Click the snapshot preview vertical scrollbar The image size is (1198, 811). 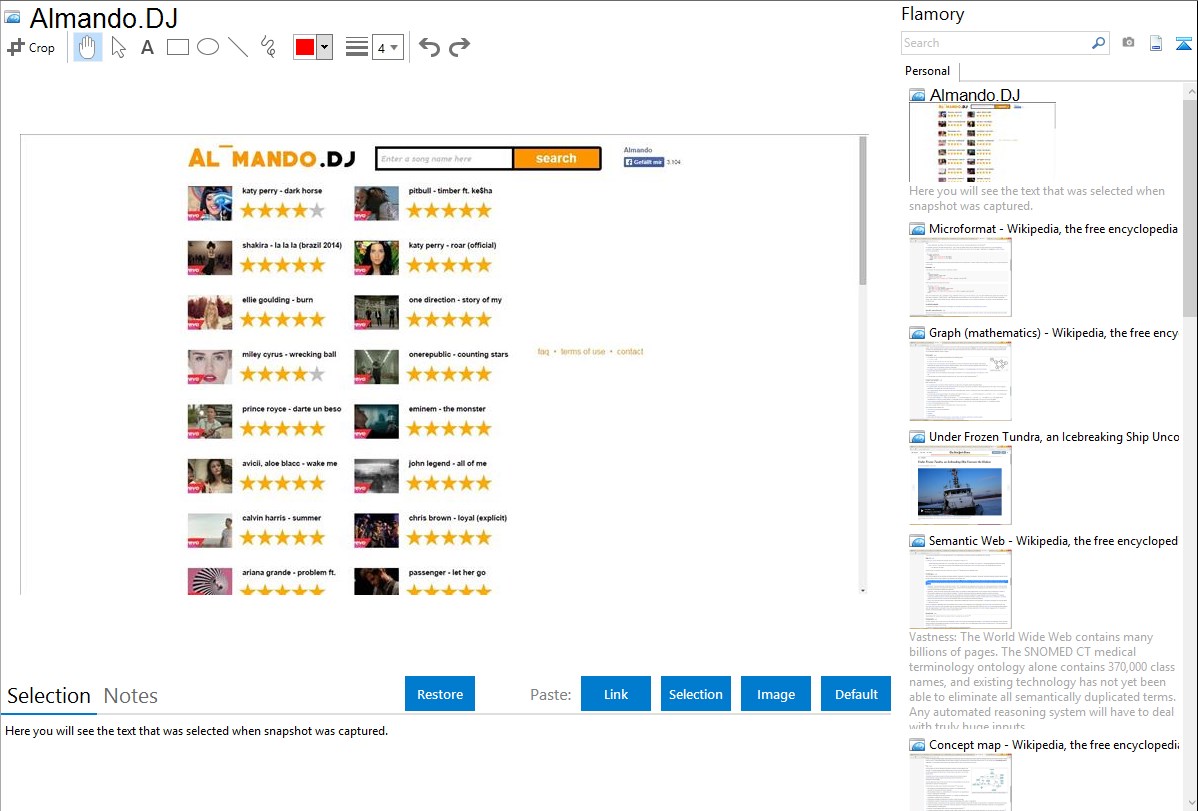[863, 210]
